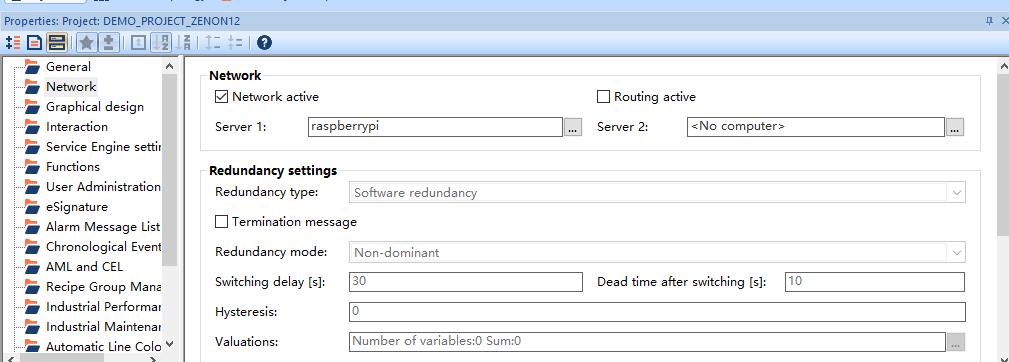1009x362 pixels.
Task: Click the Interaction folder icon
Action: coord(32,127)
